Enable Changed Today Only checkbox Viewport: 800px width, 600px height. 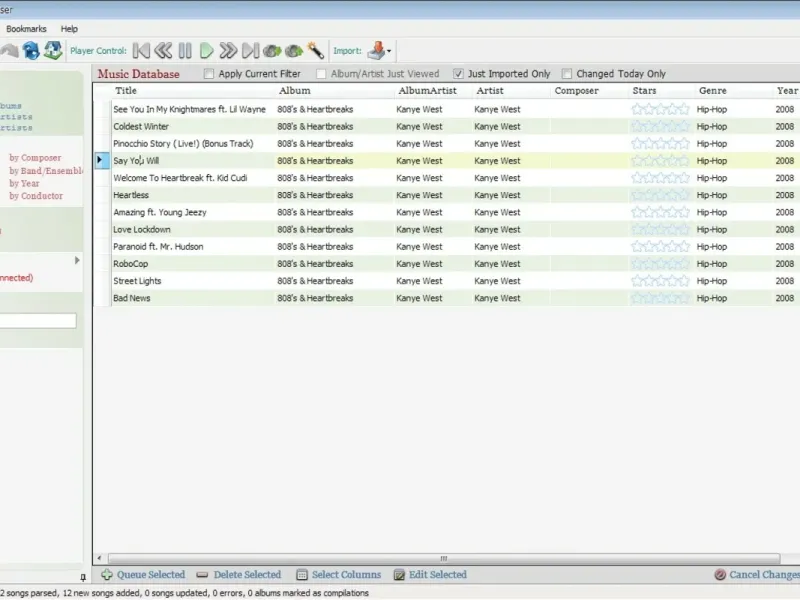pyautogui.click(x=567, y=74)
